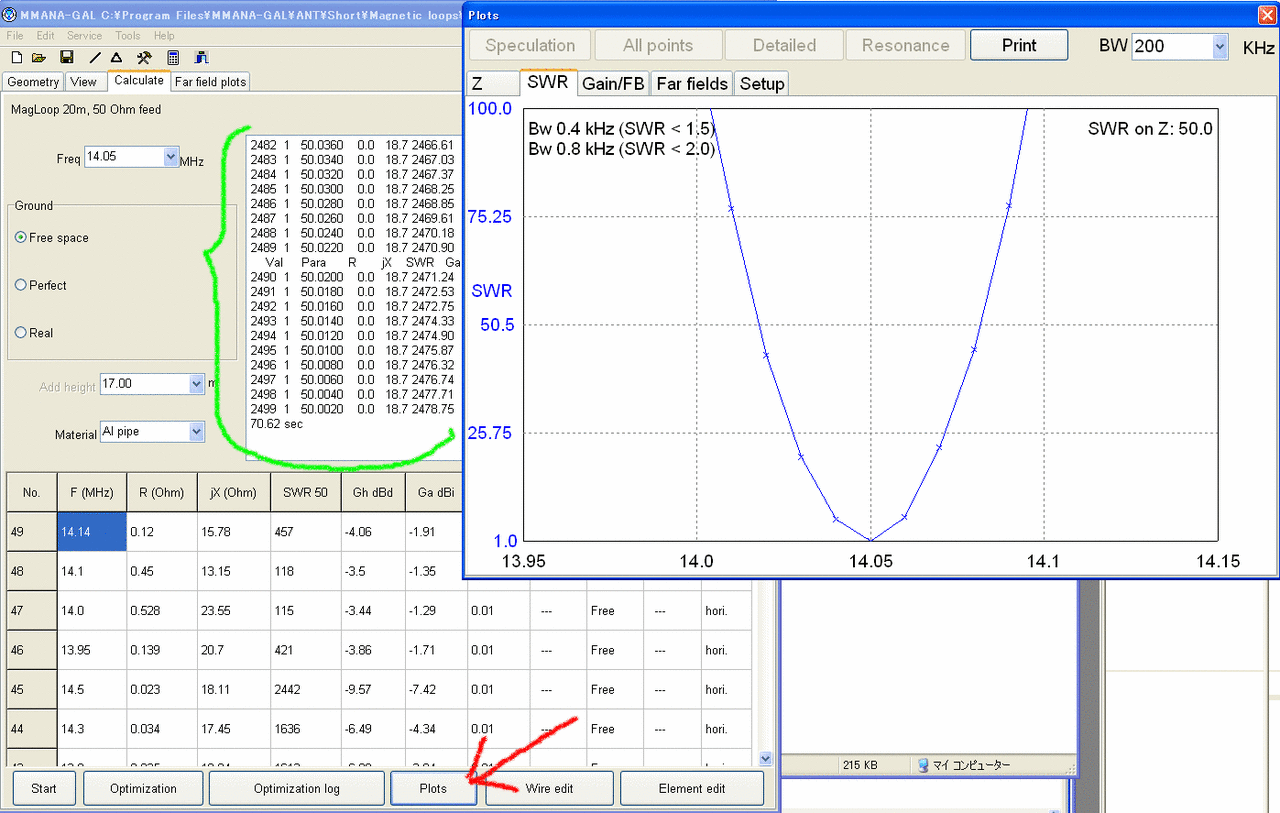
Task: Open the Setup tab in Plots
Action: [x=762, y=84]
